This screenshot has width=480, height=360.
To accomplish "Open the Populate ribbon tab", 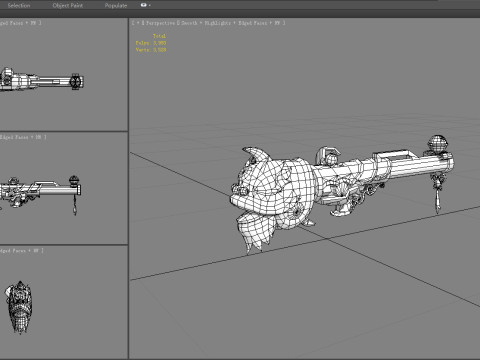I will click(116, 6).
